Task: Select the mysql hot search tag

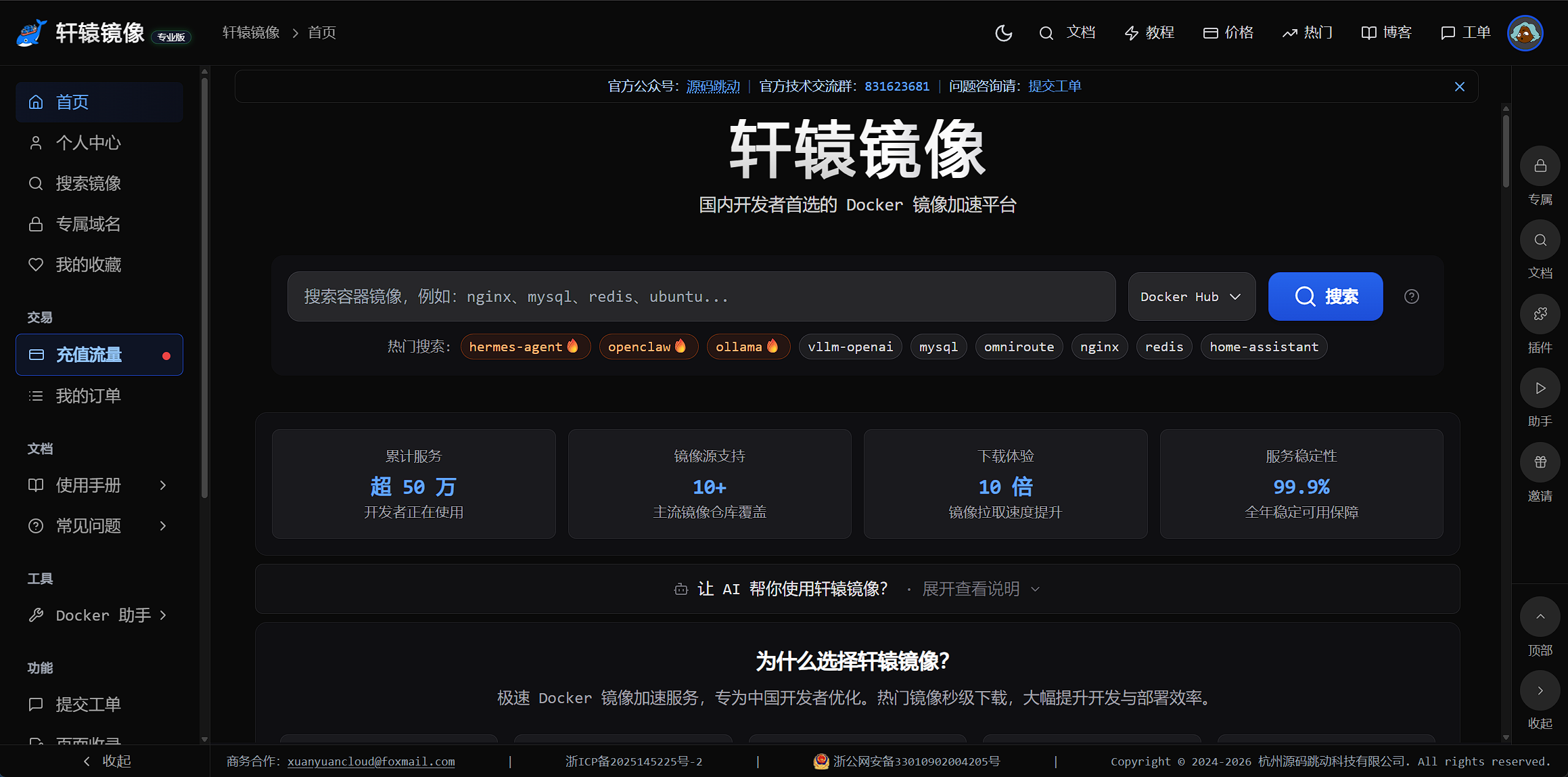Action: [x=939, y=347]
